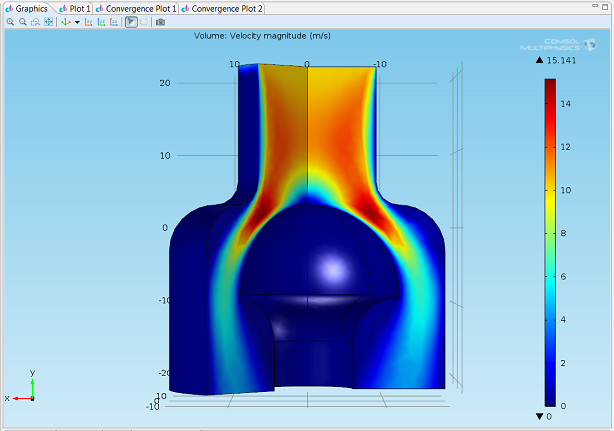614x431 pixels.
Task: Take an image snapshot with the camera icon
Action: point(160,22)
